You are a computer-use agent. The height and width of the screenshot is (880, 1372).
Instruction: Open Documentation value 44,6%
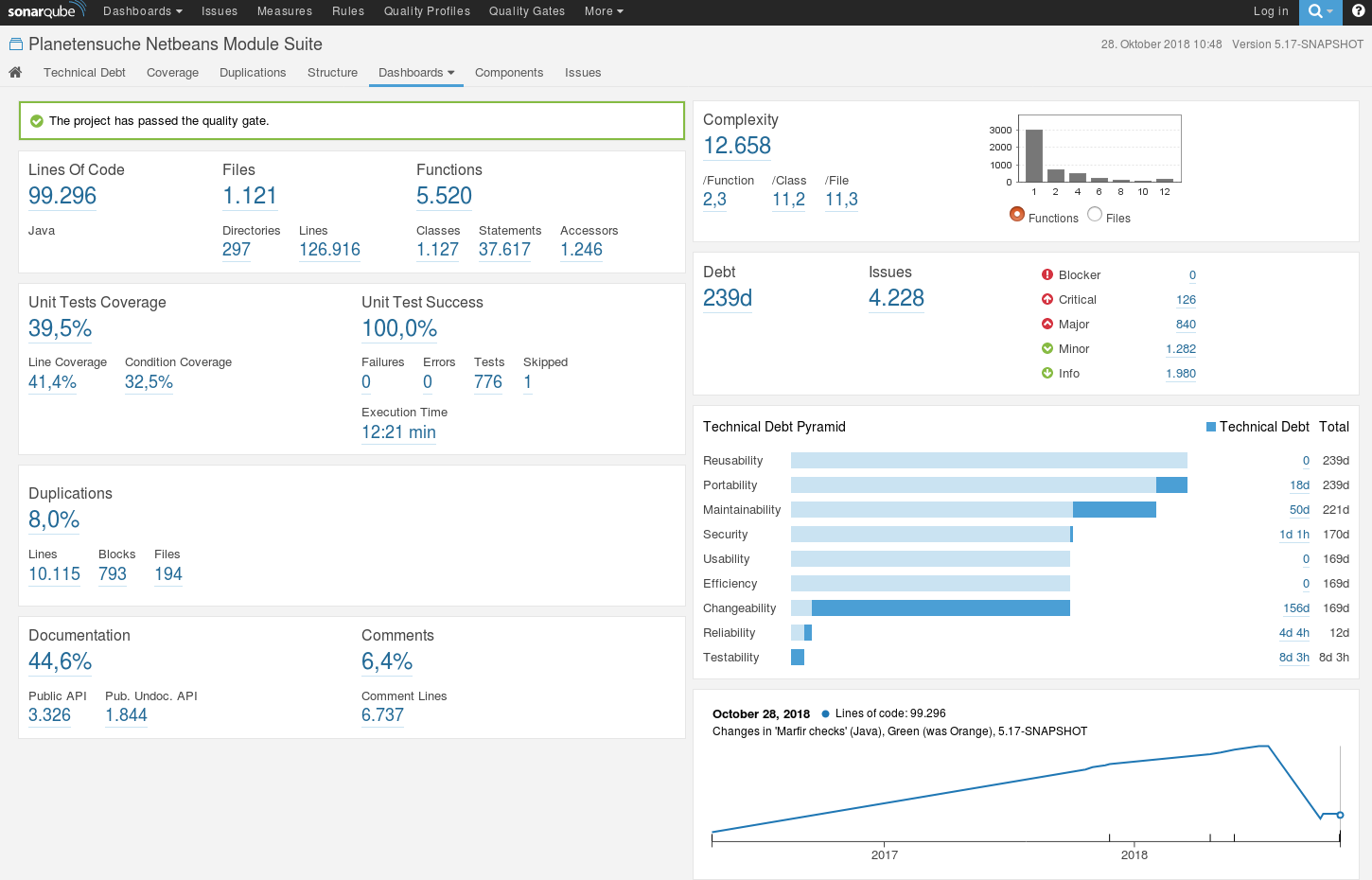click(x=61, y=661)
